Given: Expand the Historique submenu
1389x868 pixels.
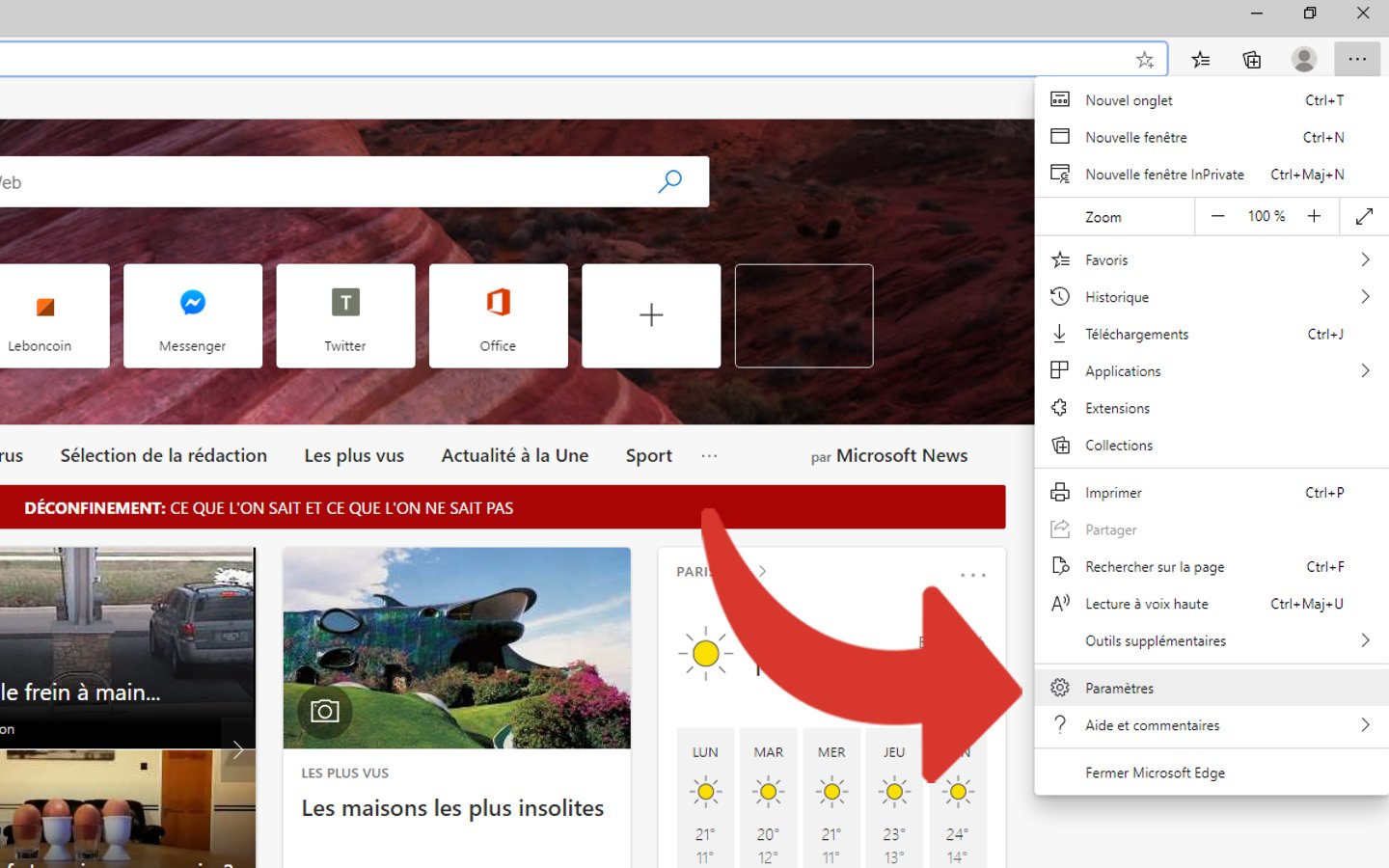Looking at the screenshot, I should (1212, 297).
